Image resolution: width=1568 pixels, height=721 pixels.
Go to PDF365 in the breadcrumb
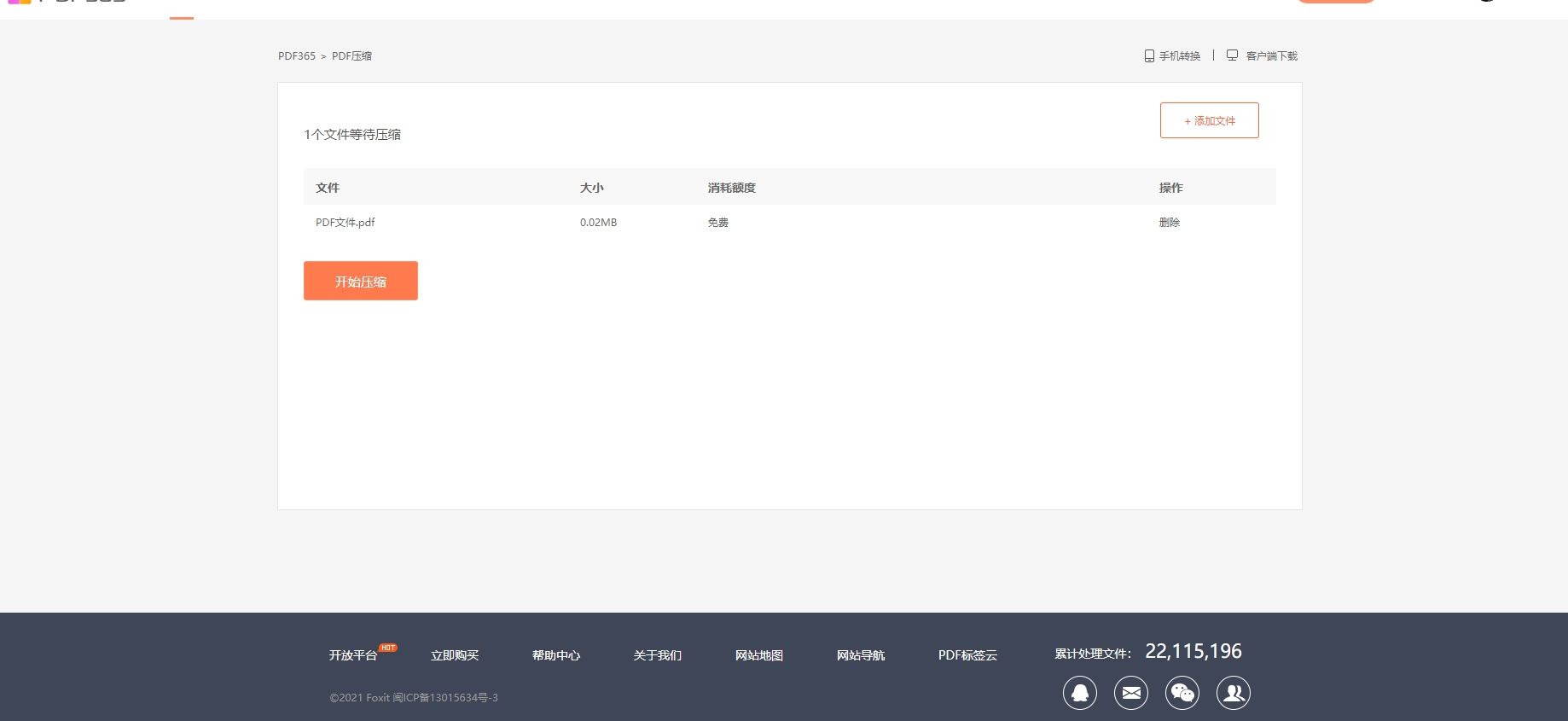pyautogui.click(x=296, y=56)
